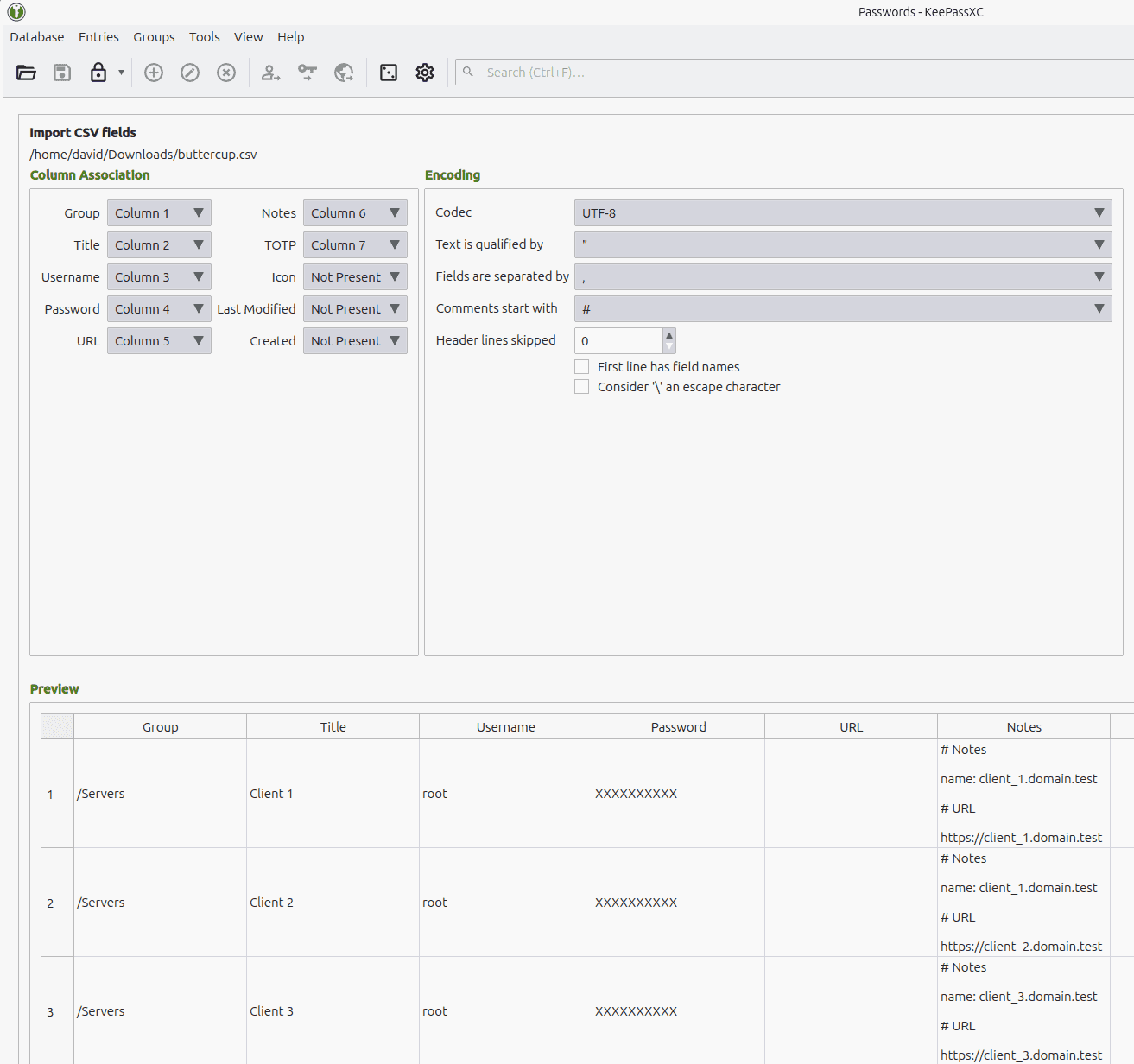Click the save database floppy icon
Screen dimensions: 1134x1064
pyautogui.click(x=62, y=73)
